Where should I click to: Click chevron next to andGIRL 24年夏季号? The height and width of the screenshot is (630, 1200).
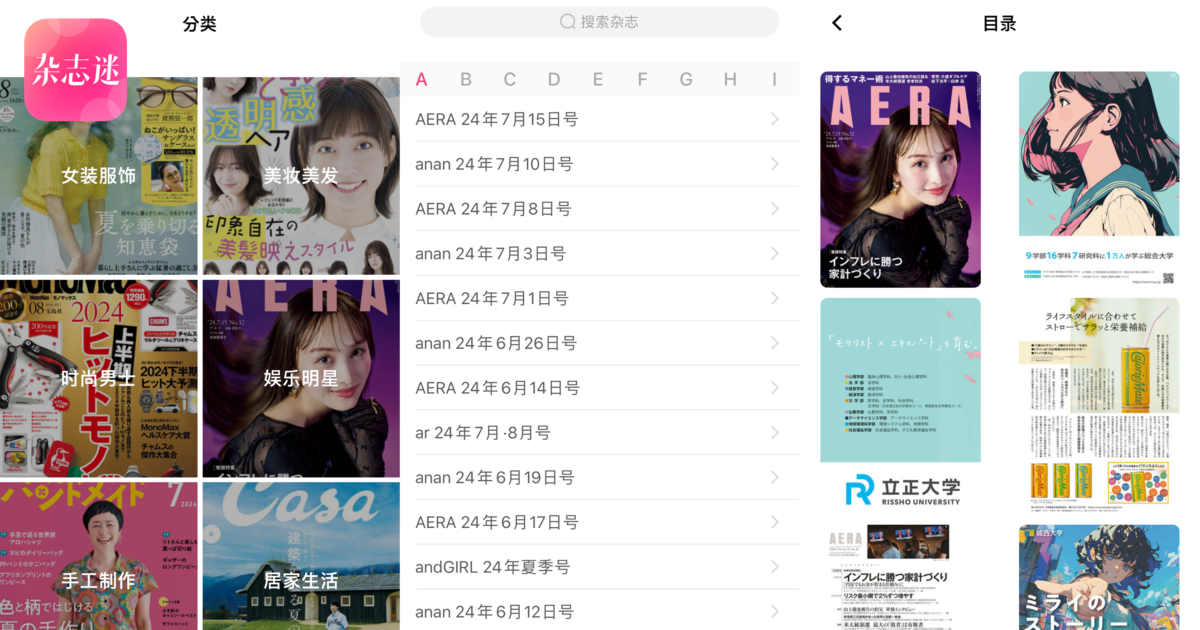pos(775,567)
